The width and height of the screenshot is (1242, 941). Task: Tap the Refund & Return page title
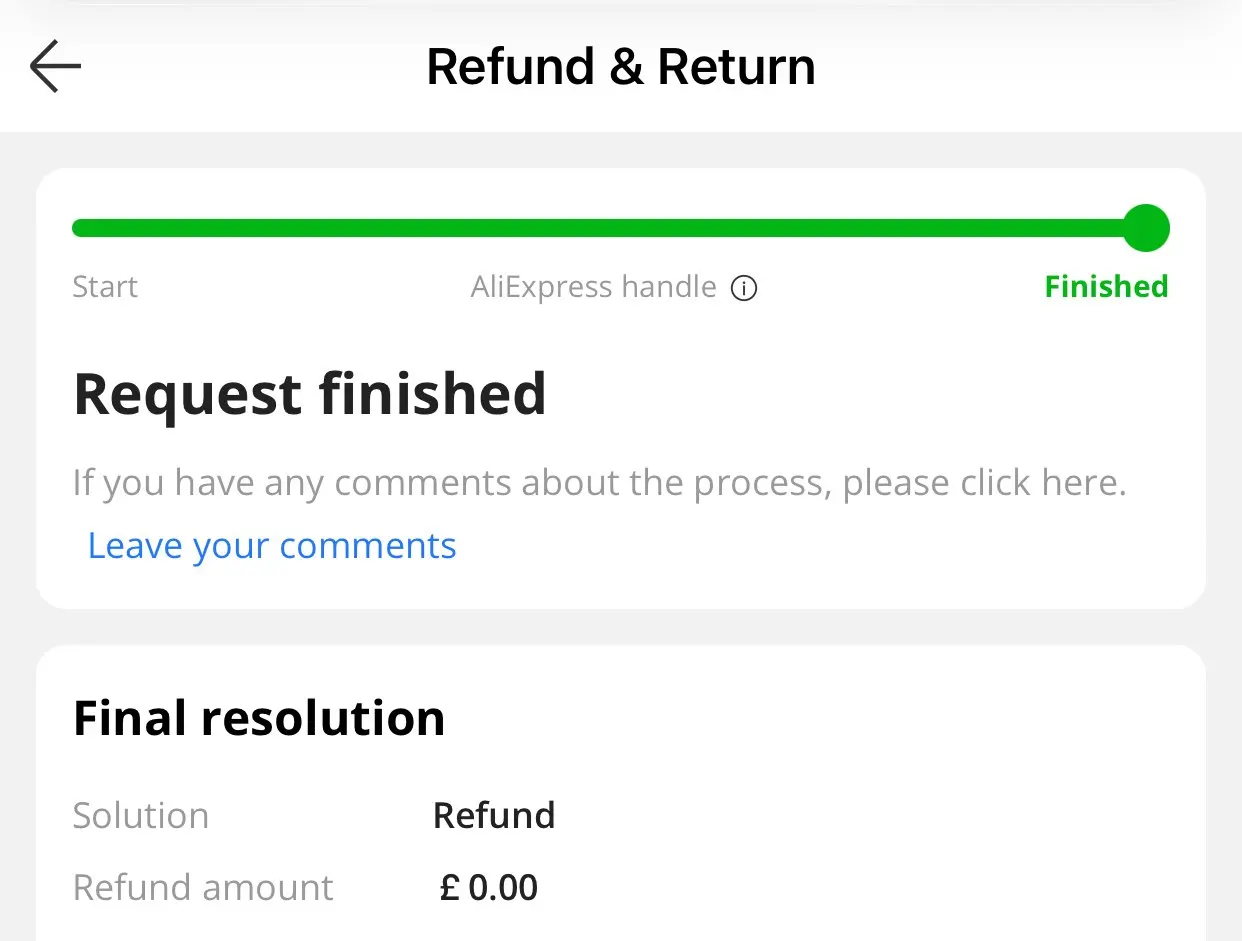tap(620, 67)
